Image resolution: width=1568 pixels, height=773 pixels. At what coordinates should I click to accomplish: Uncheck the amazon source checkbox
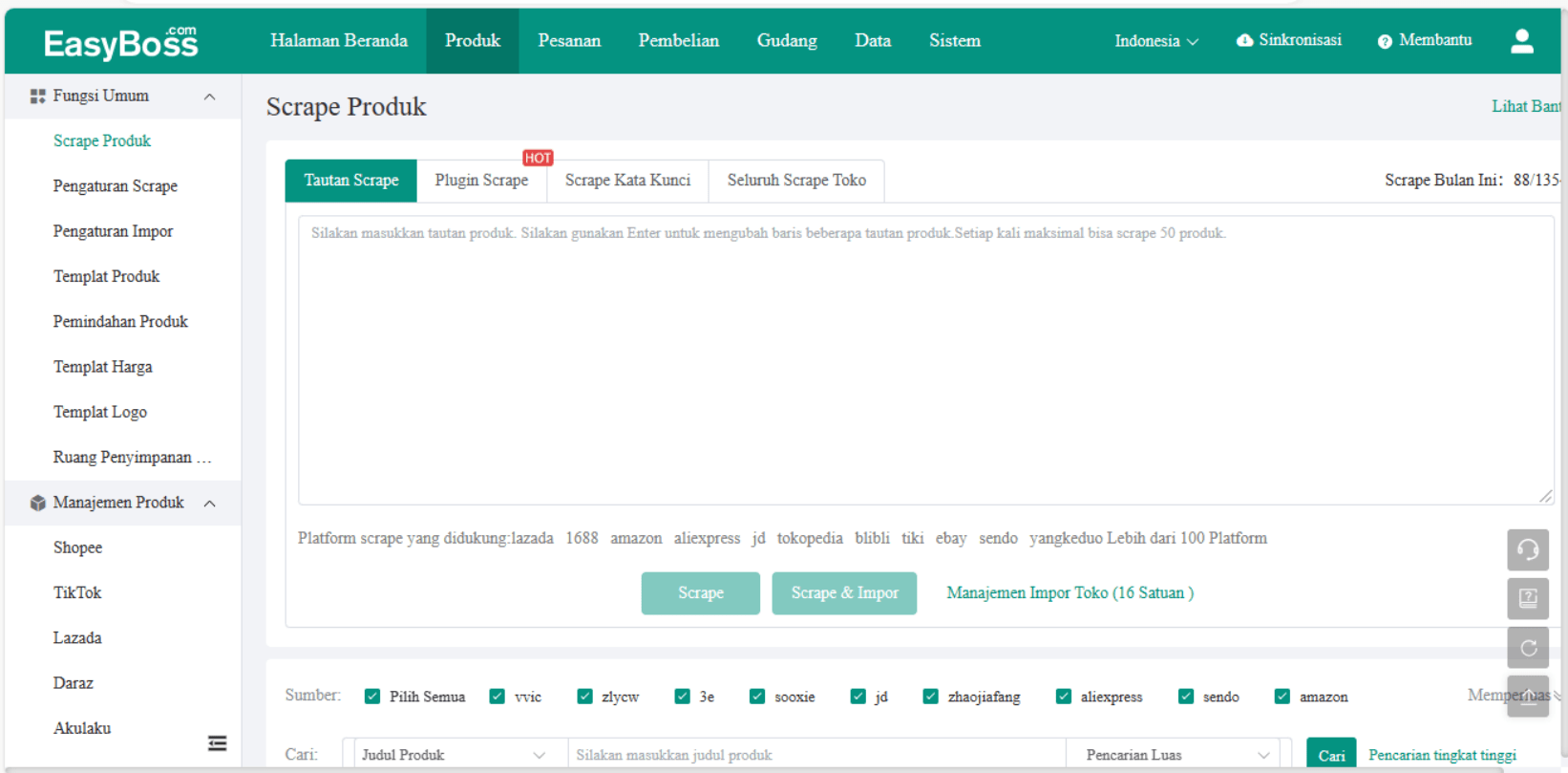[x=1282, y=697]
